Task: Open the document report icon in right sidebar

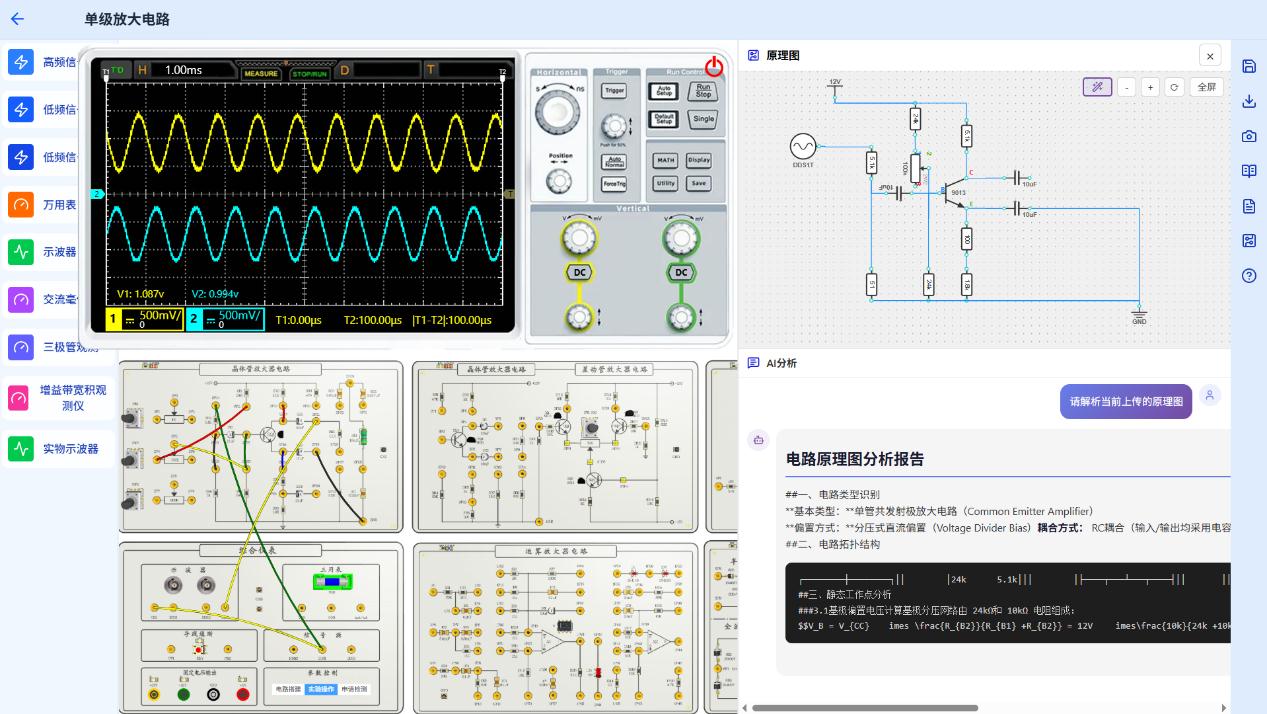Action: (1248, 206)
